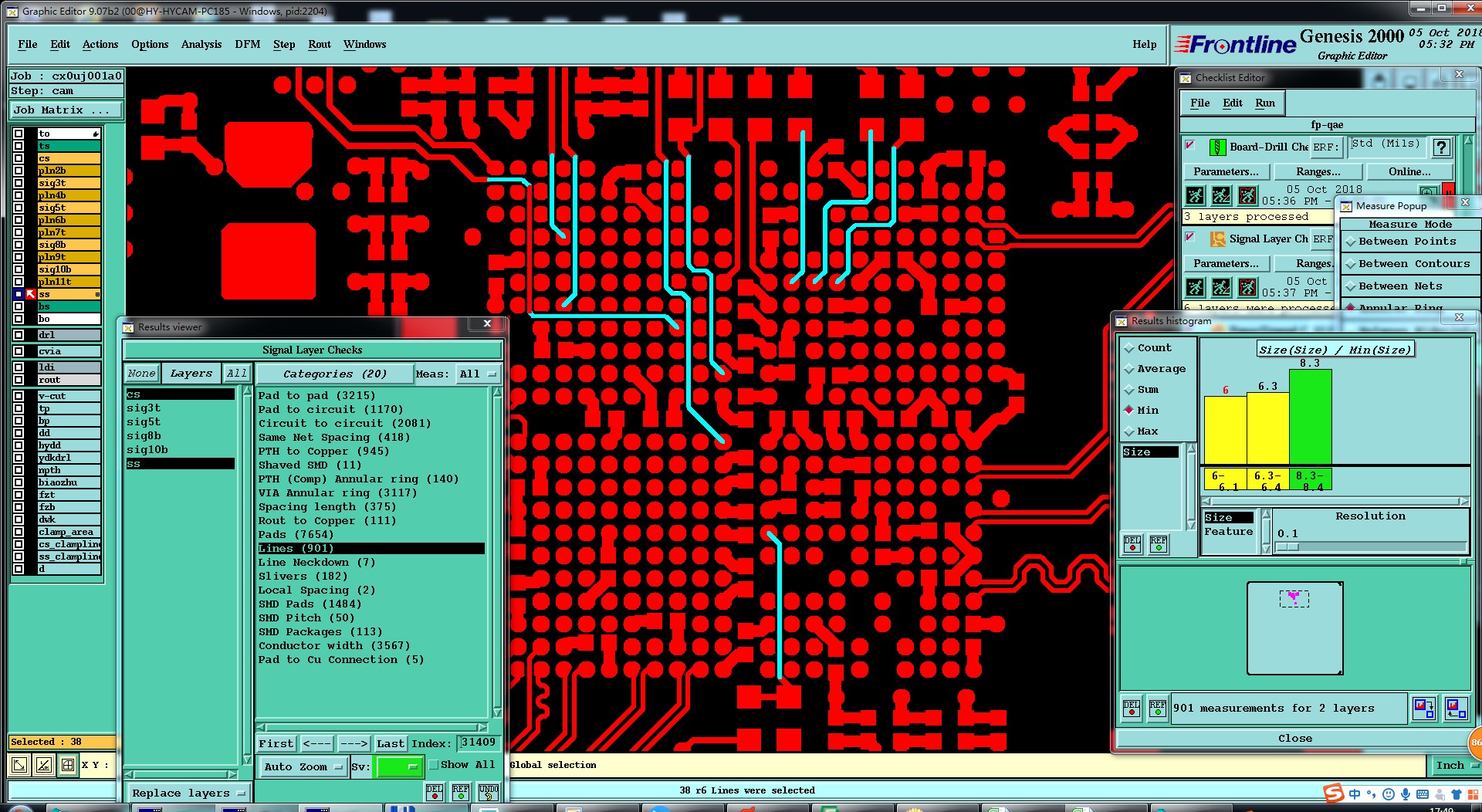
Task: Click Index field showing 31409
Action: point(479,743)
